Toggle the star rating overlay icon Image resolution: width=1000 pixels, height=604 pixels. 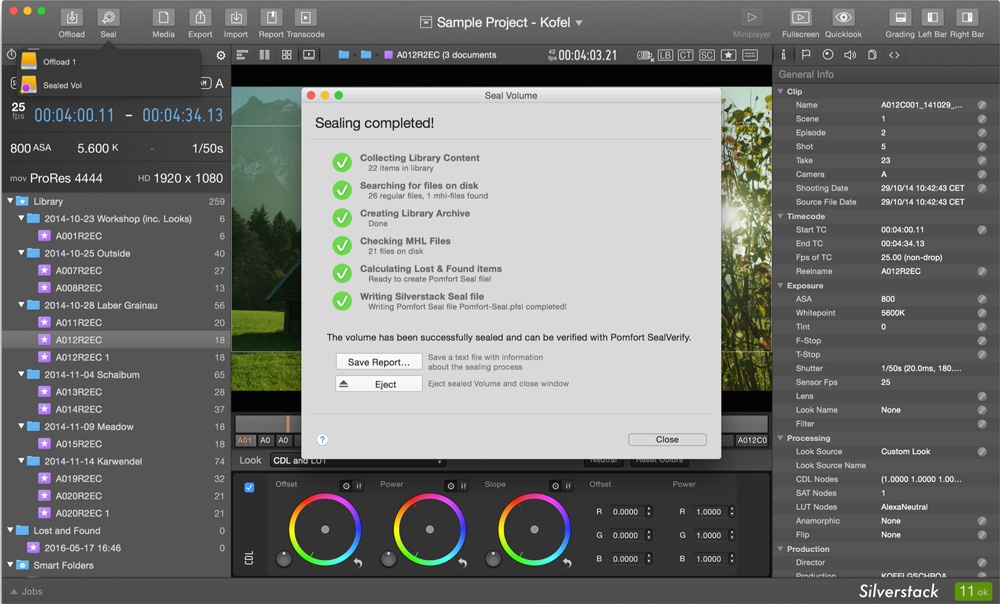728,55
